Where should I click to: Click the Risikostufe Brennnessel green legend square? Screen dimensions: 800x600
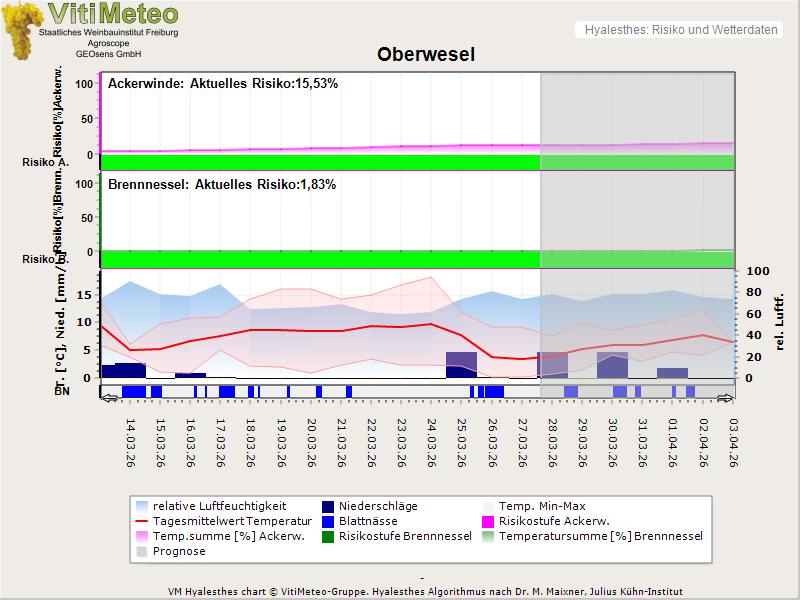[x=329, y=536]
